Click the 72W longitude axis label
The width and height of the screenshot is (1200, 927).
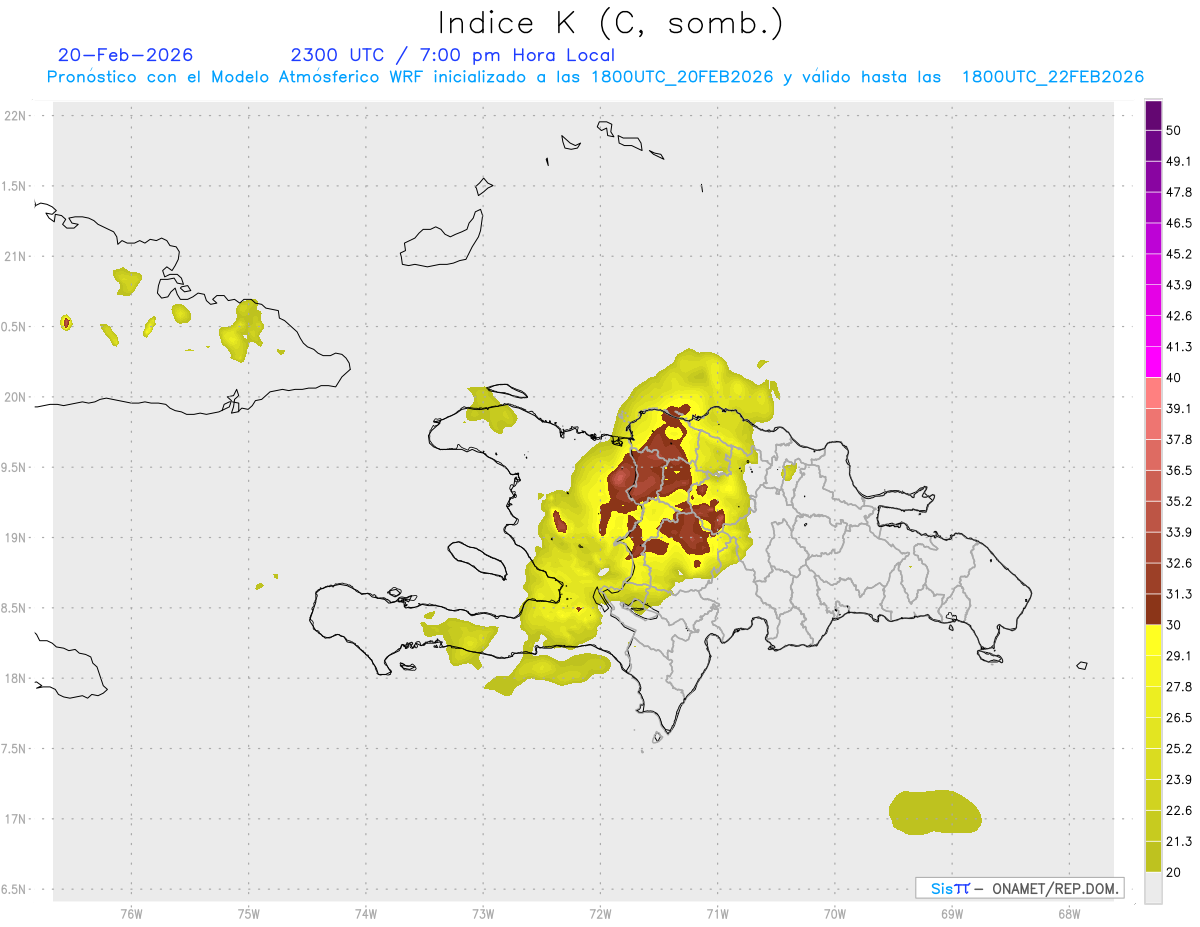pos(600,913)
